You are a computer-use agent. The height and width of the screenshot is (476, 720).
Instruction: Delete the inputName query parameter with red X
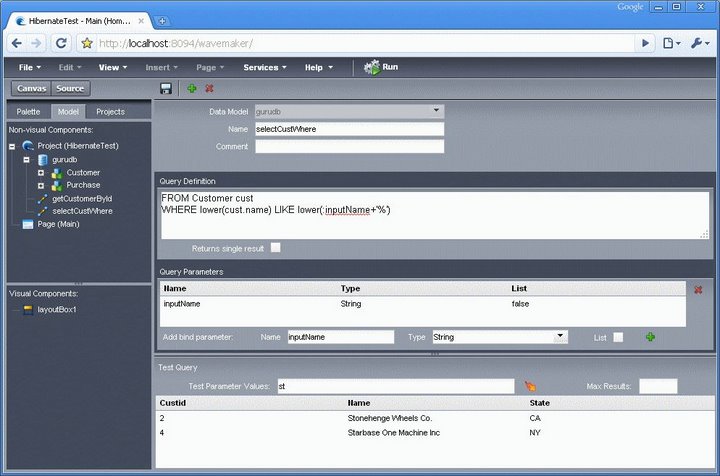click(698, 290)
